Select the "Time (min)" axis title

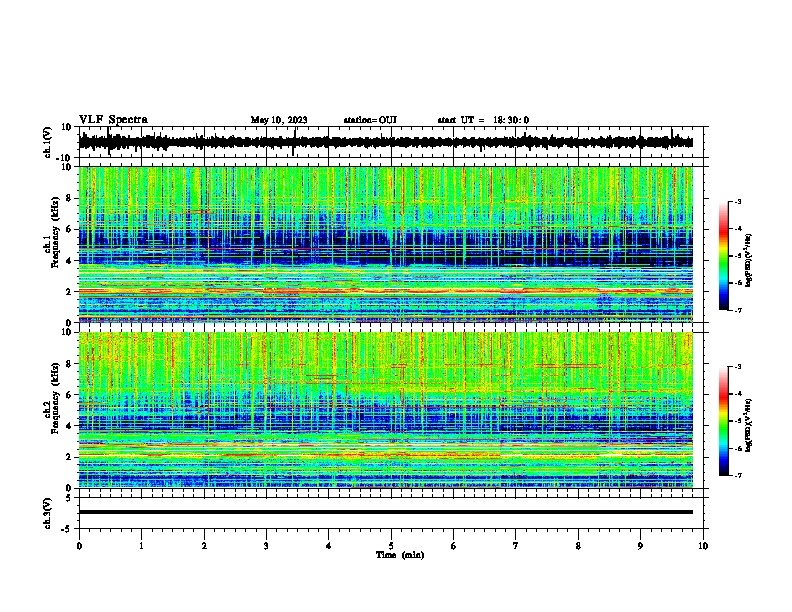click(x=400, y=555)
